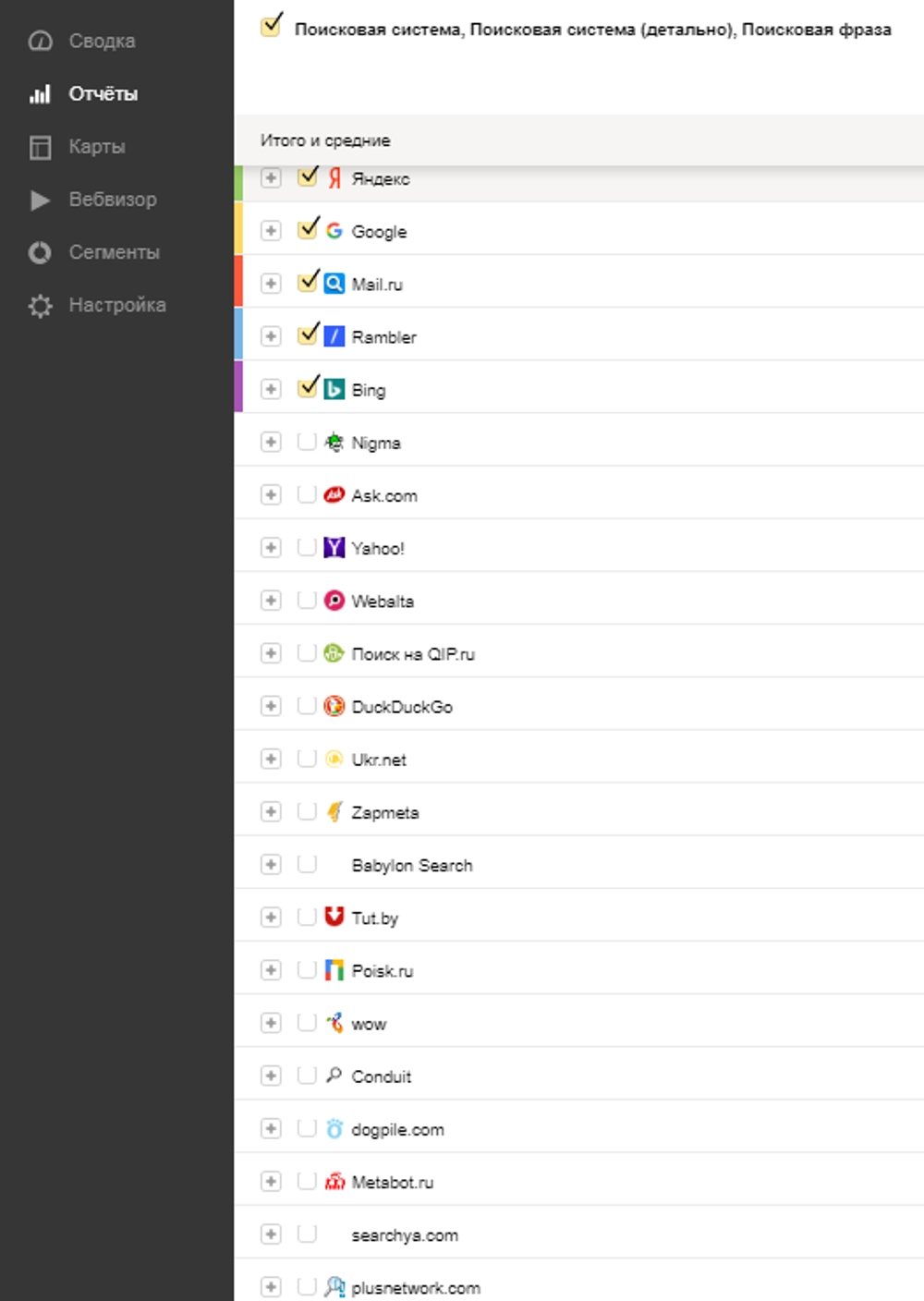Image resolution: width=924 pixels, height=1301 pixels.
Task: Expand the Webalta row
Action: (x=270, y=600)
